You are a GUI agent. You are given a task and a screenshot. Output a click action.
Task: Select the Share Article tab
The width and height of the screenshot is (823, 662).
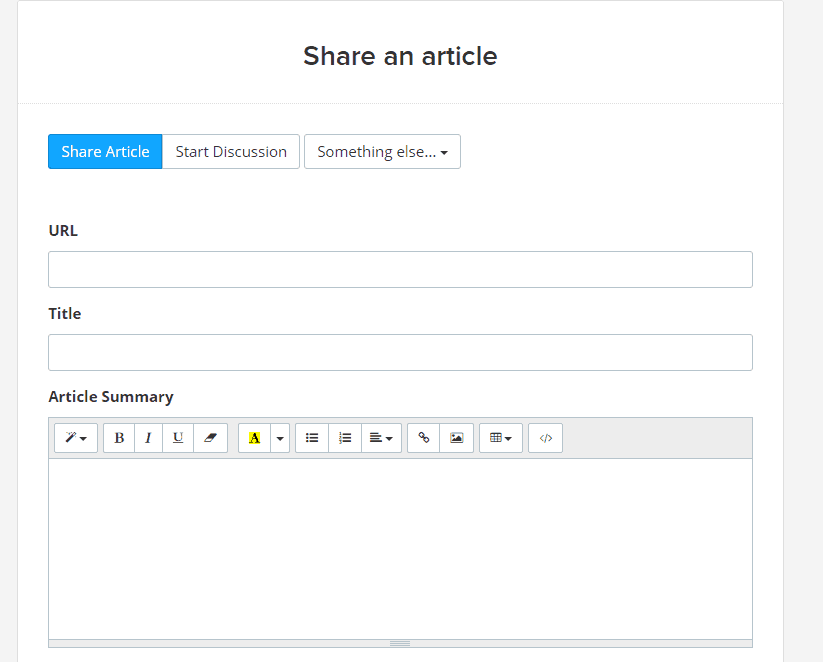coord(105,152)
